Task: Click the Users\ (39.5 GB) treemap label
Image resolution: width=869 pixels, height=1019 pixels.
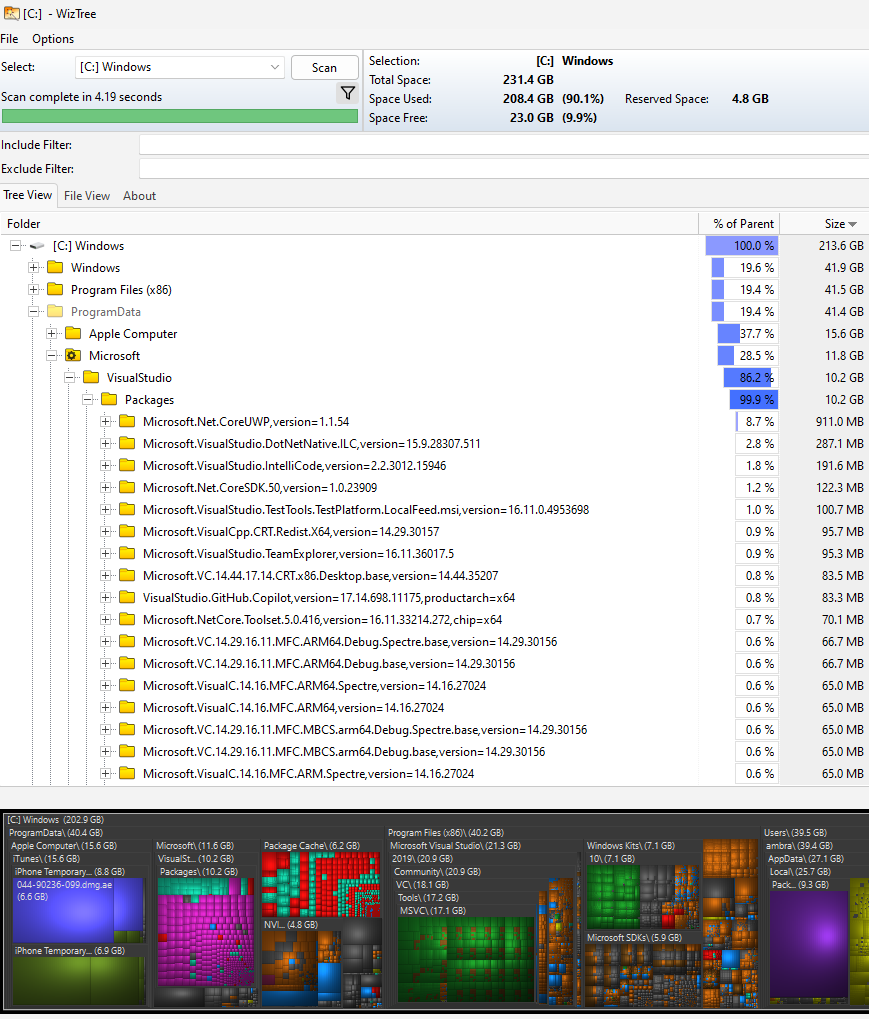Action: [795, 832]
